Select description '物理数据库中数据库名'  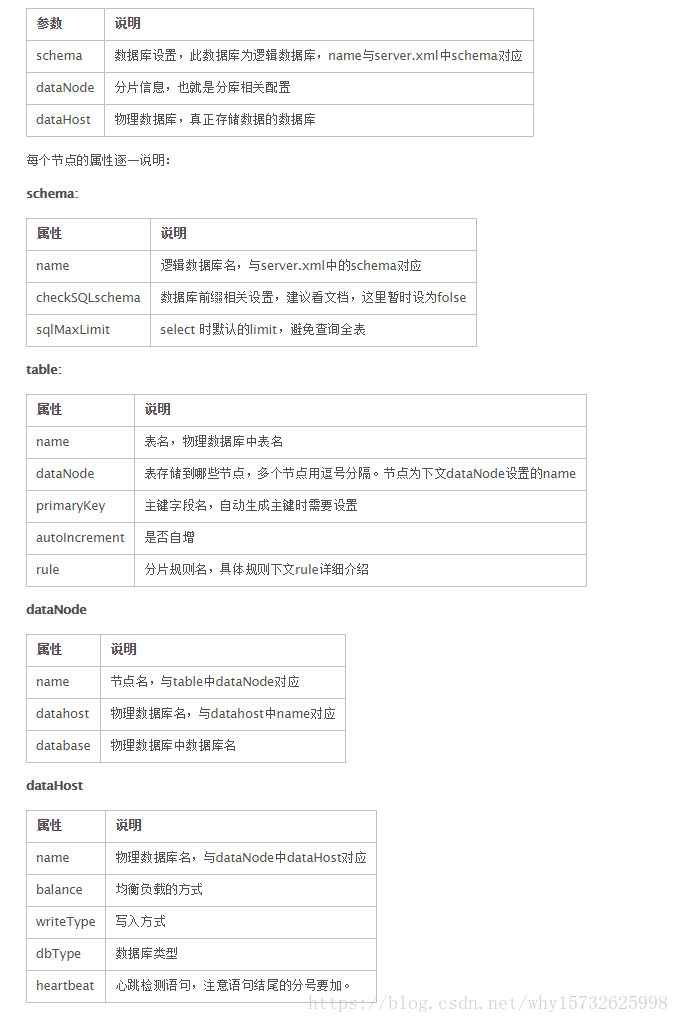point(173,746)
